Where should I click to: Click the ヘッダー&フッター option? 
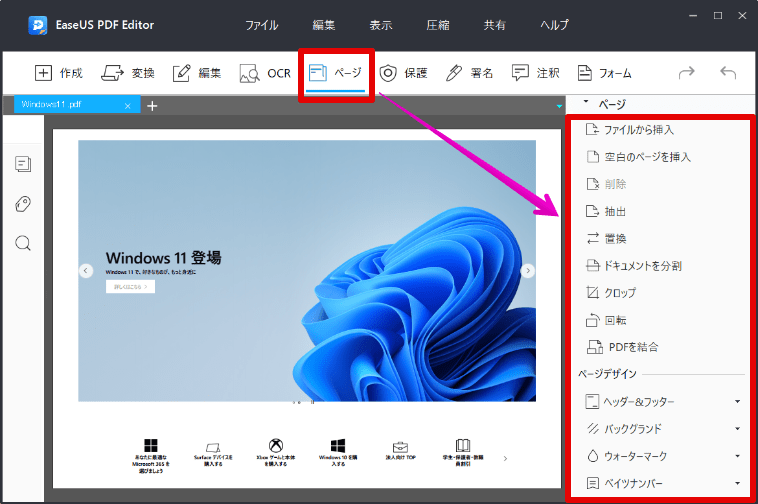pos(629,402)
